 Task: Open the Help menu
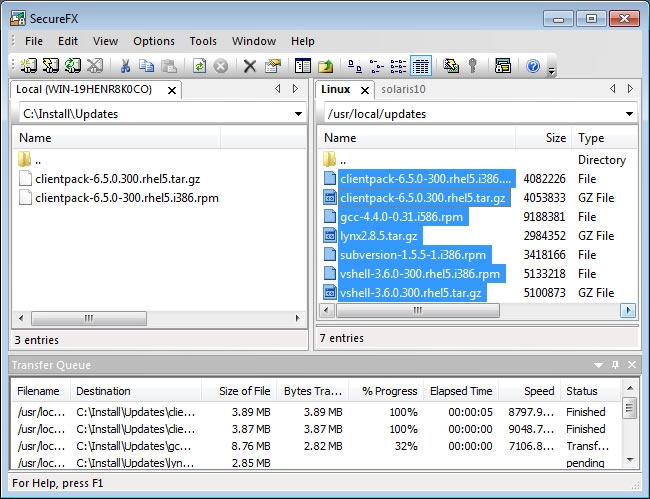coord(303,41)
